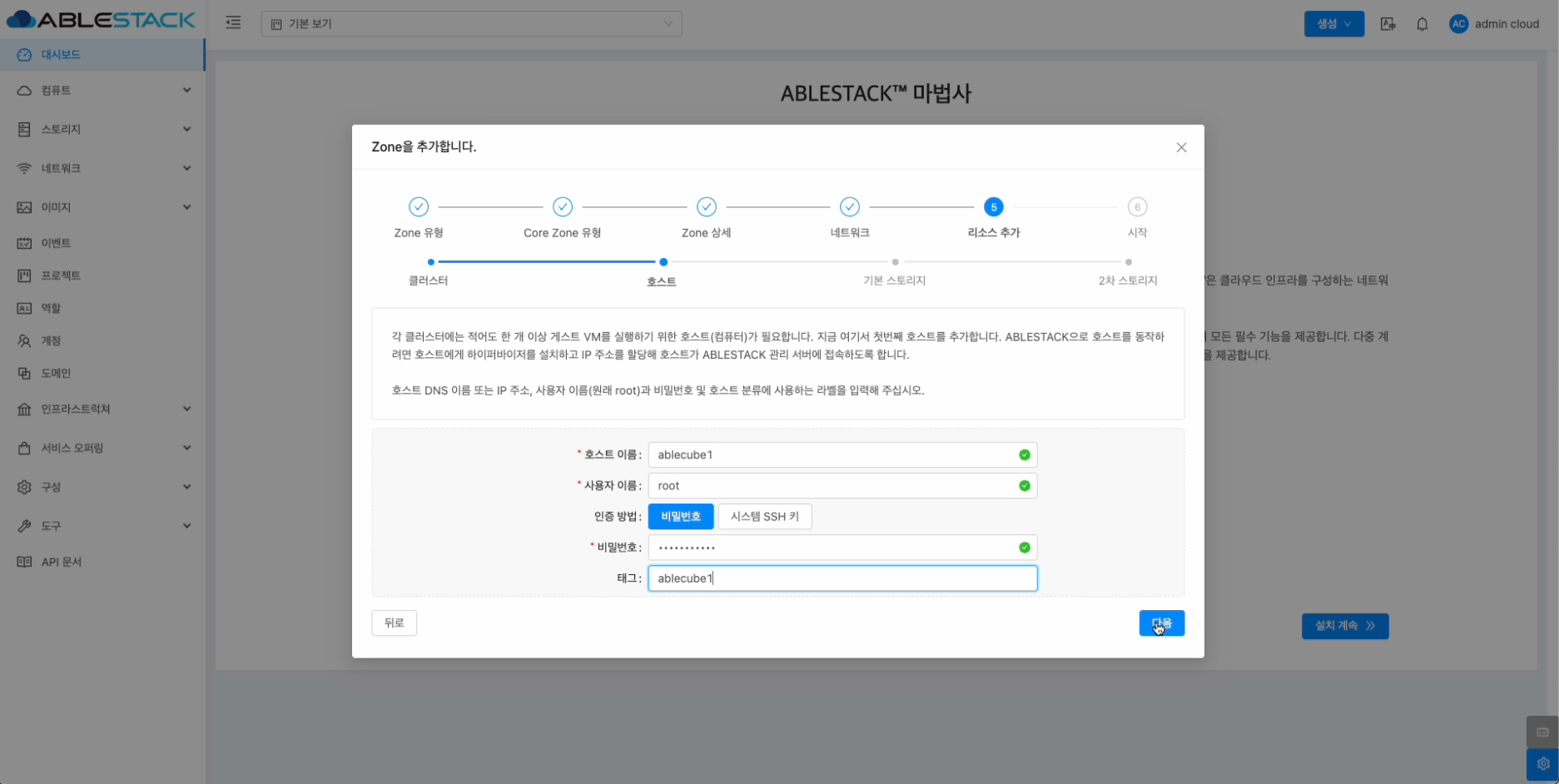This screenshot has height=784, width=1559.
Task: Open the 프로젝트 sidebar item
Action: click(61, 275)
